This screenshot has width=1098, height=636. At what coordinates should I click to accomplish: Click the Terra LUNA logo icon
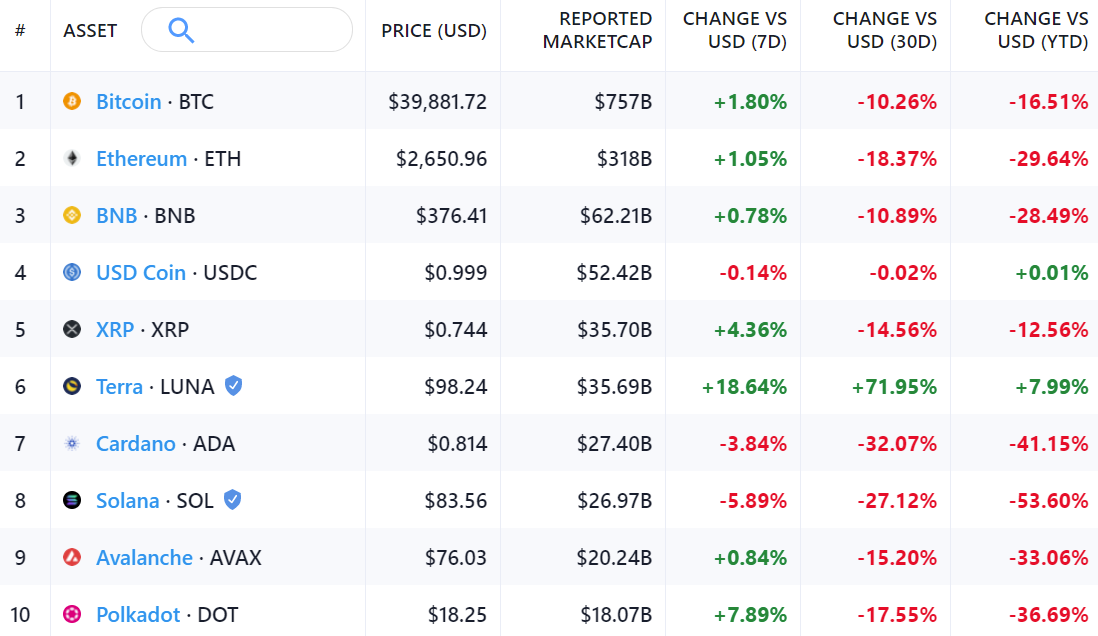click(72, 386)
